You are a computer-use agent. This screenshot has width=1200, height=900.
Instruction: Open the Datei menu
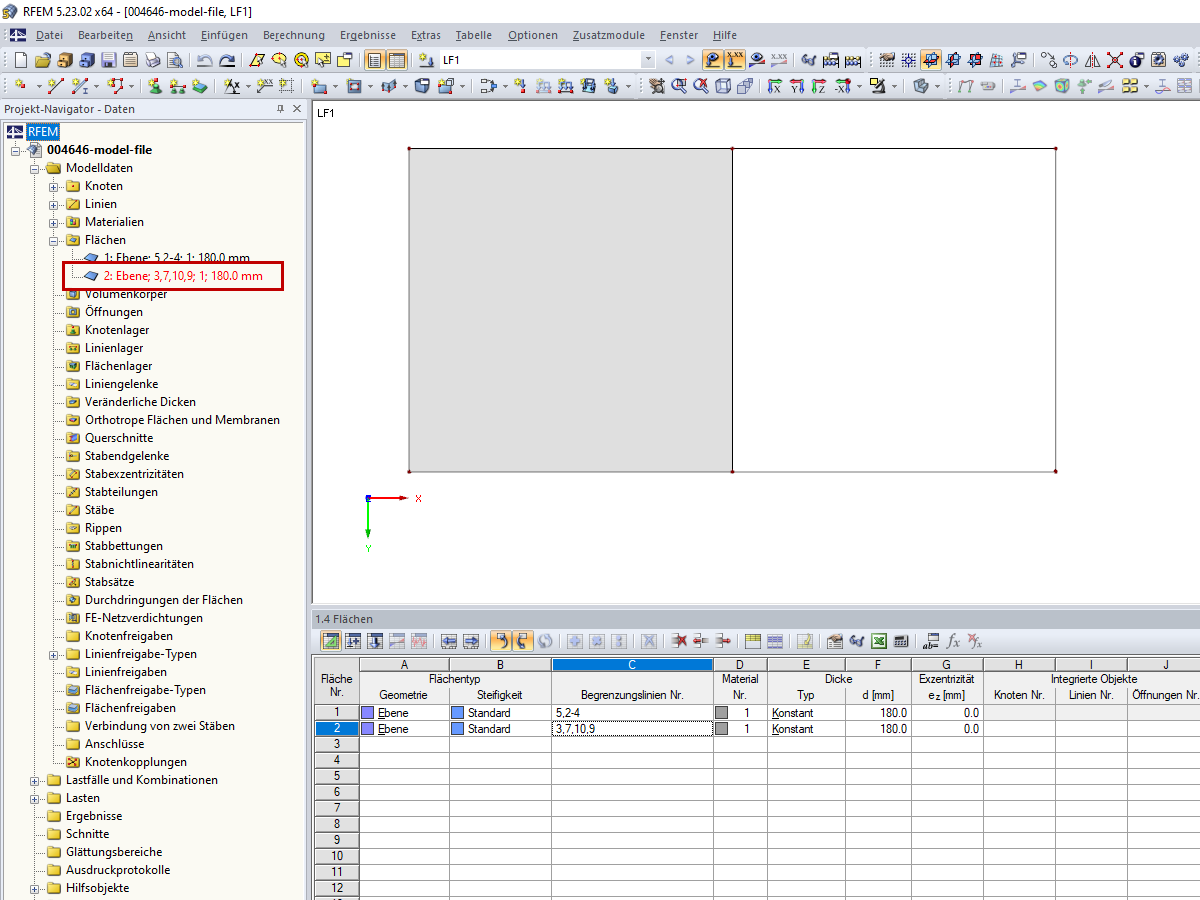pyautogui.click(x=49, y=35)
